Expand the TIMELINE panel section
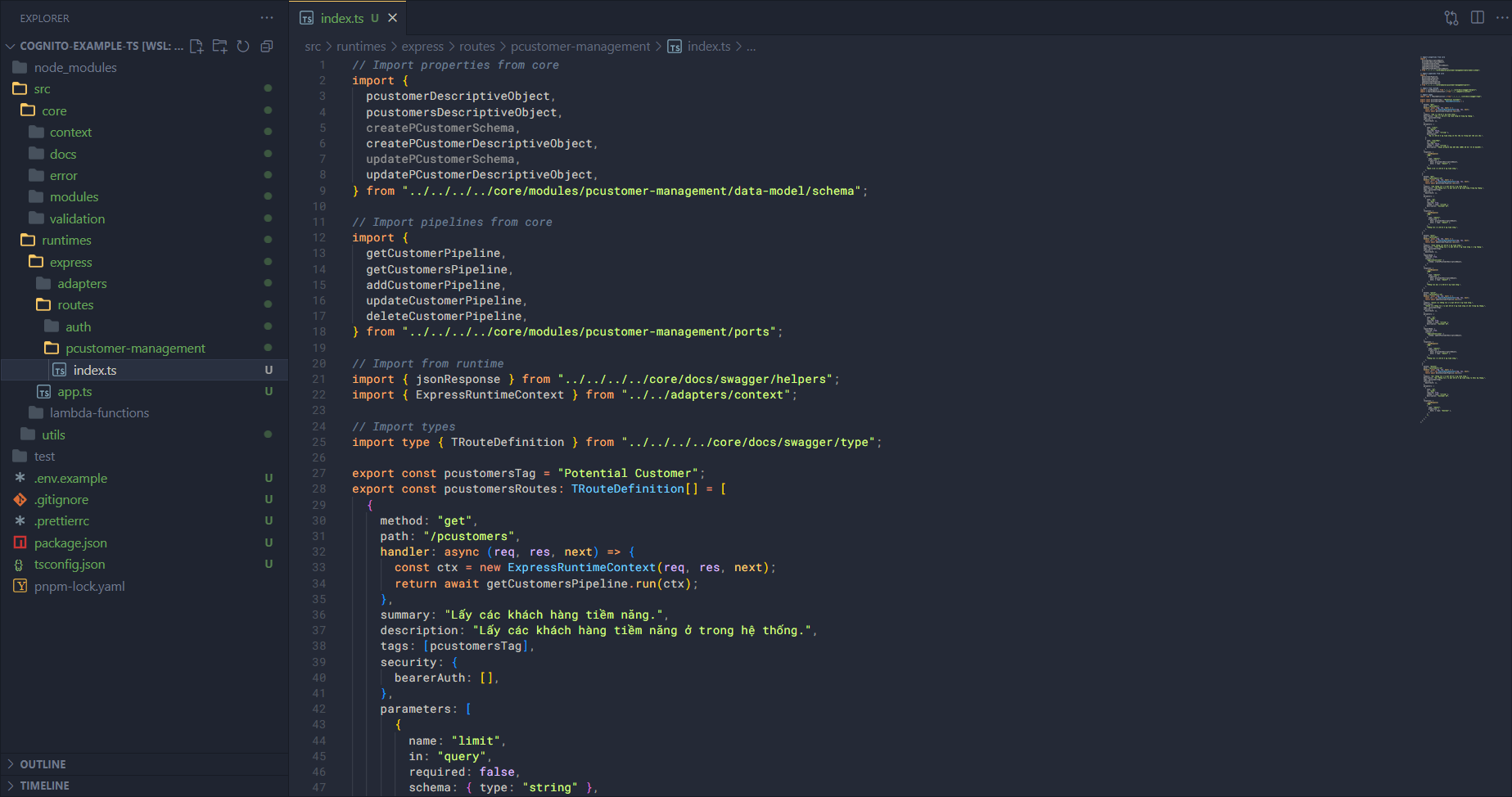 [44, 786]
